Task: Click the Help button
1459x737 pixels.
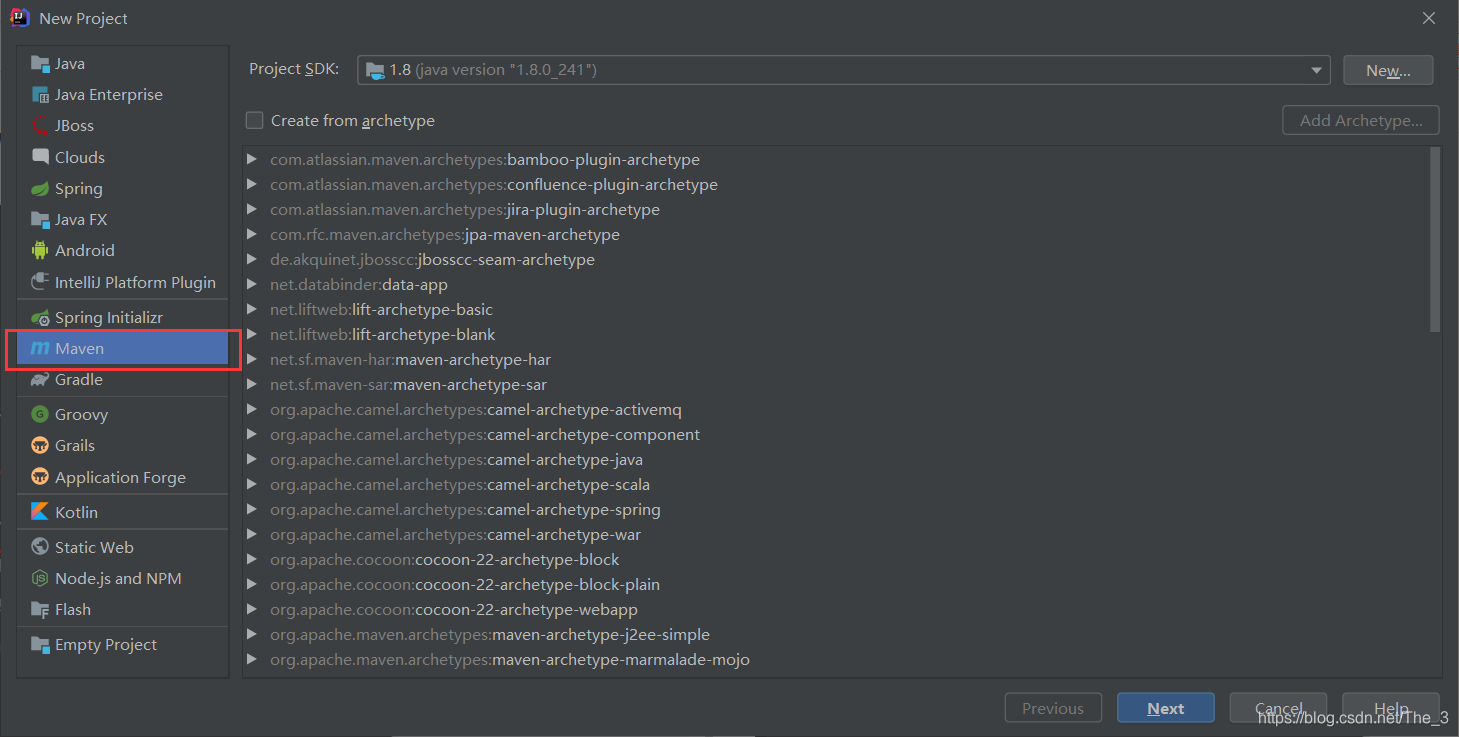Action: coord(1391,708)
